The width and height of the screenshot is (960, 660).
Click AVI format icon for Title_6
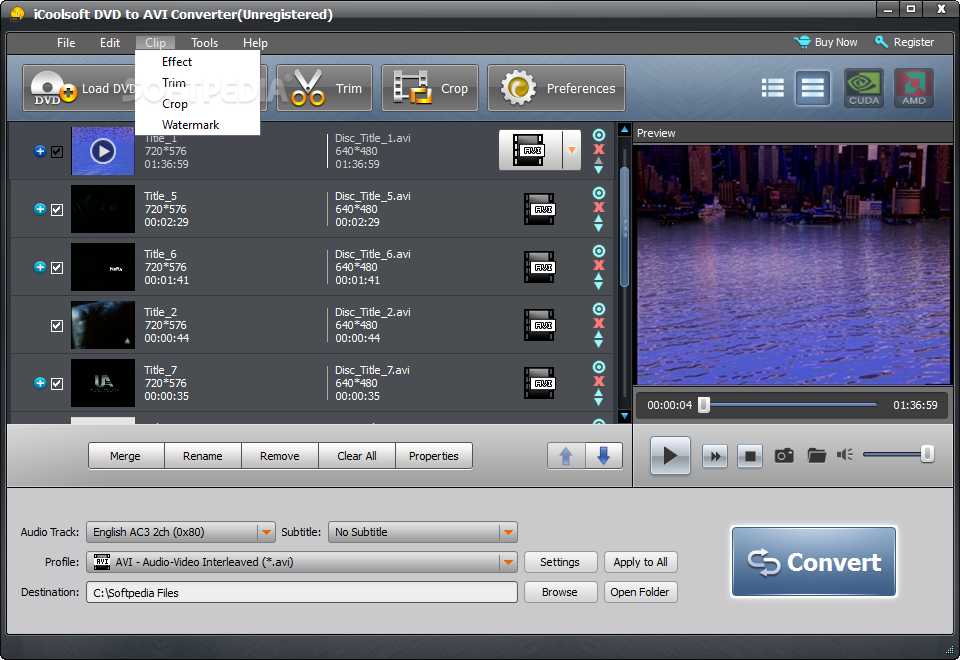click(539, 268)
